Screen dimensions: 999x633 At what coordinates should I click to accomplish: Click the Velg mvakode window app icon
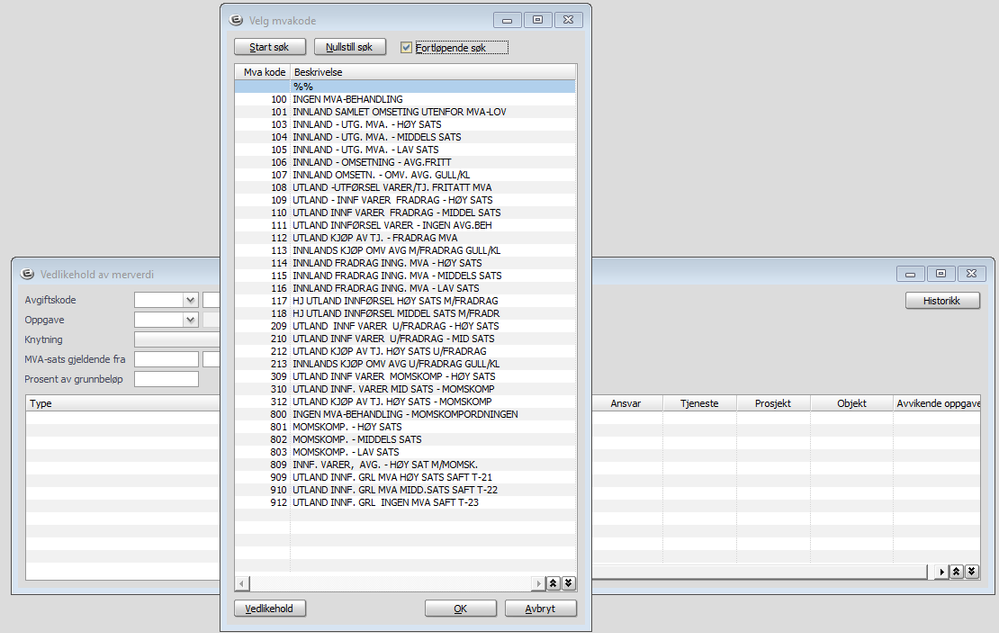coord(236,20)
